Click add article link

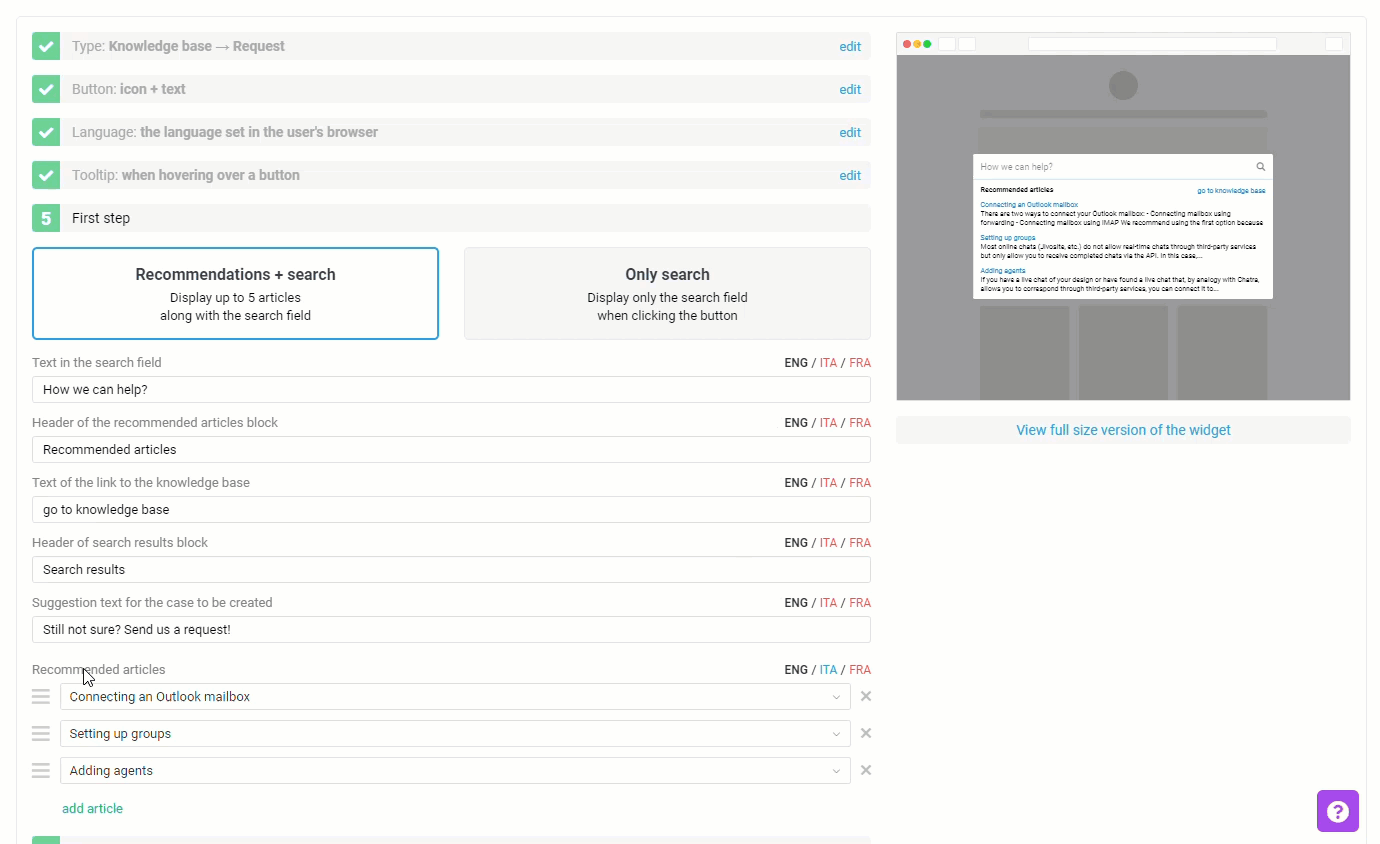pos(92,808)
